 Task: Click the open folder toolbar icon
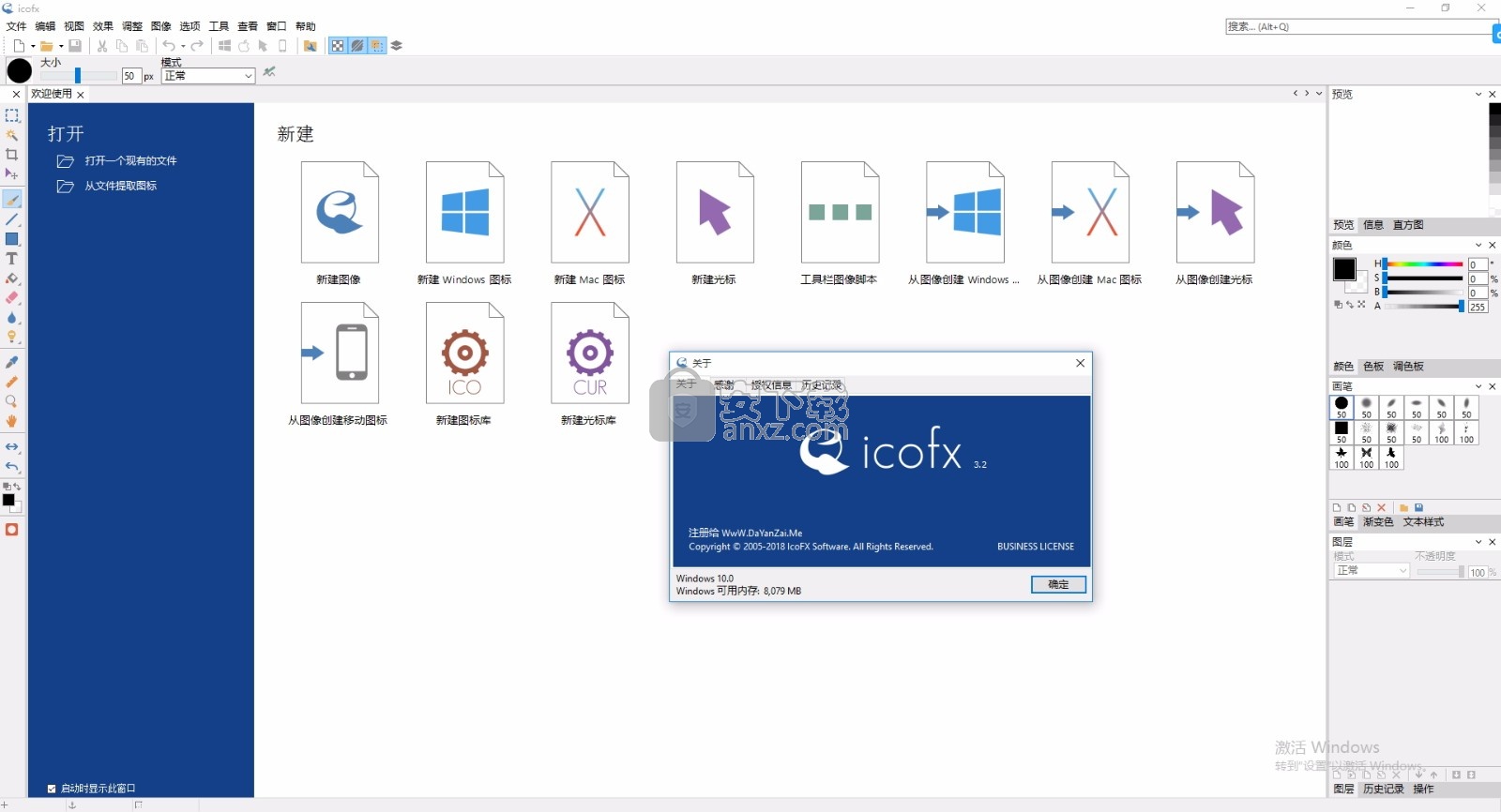click(x=46, y=45)
